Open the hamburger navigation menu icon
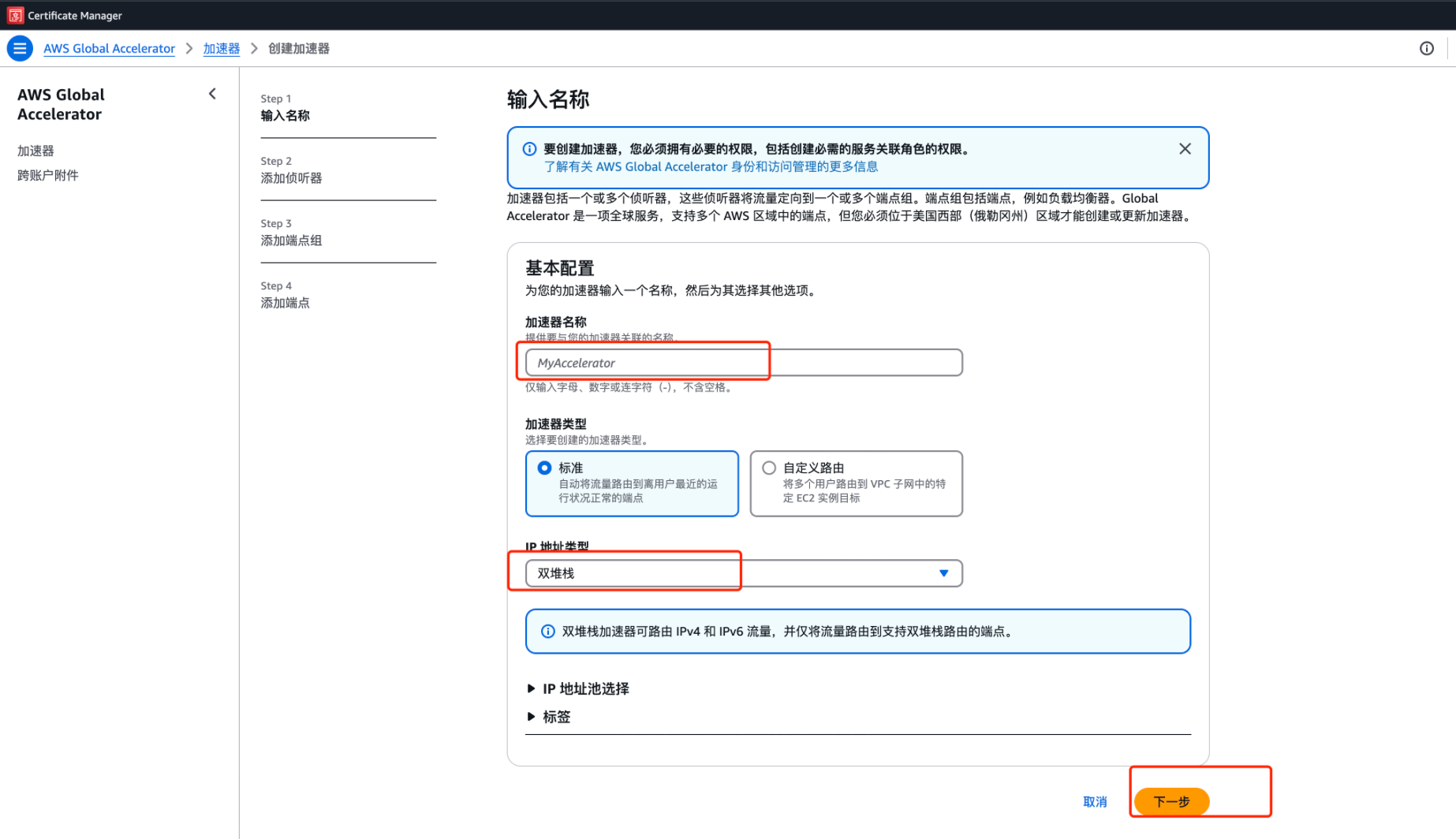The image size is (1456, 839). click(x=20, y=48)
